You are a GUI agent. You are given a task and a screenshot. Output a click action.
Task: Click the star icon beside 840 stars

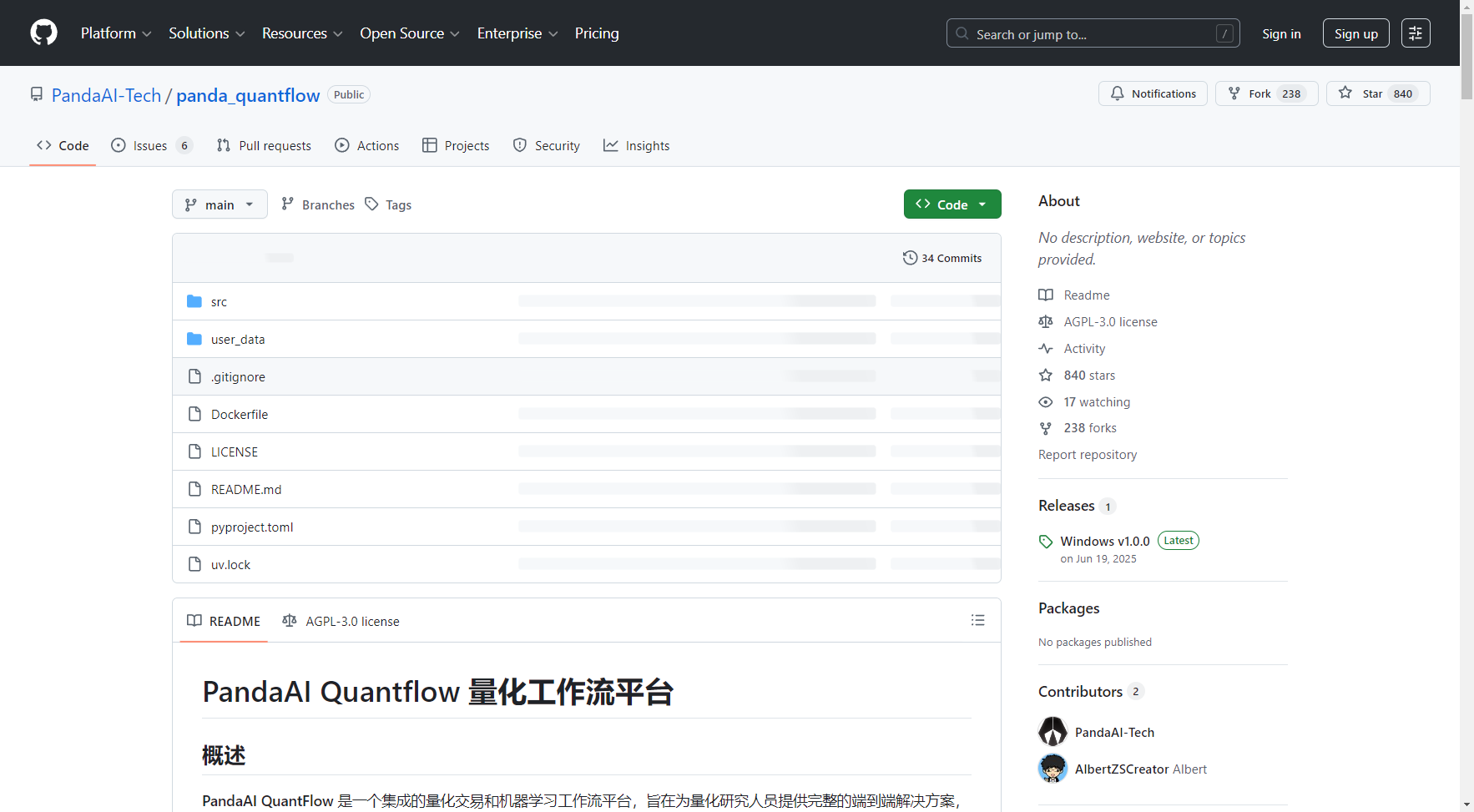click(x=1046, y=376)
